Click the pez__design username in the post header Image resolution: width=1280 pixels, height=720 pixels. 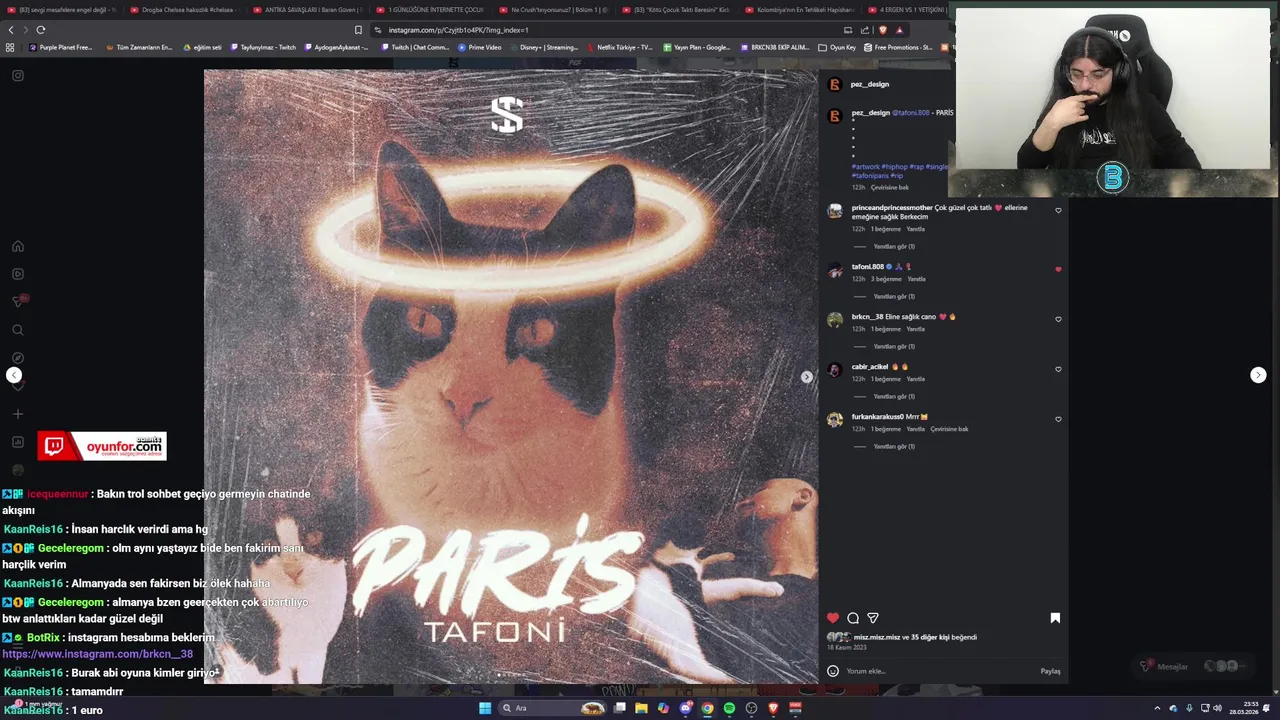point(870,84)
